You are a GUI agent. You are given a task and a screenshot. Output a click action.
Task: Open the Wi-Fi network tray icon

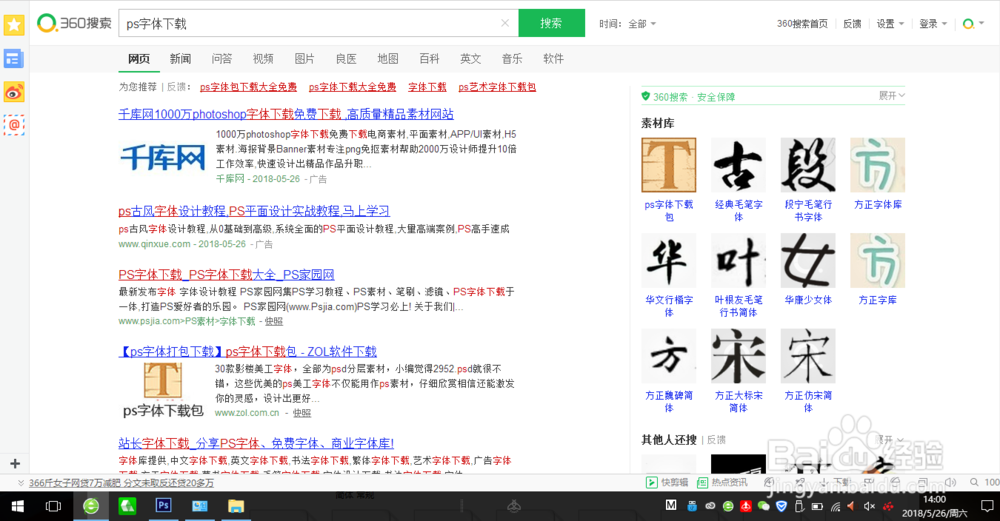click(835, 507)
